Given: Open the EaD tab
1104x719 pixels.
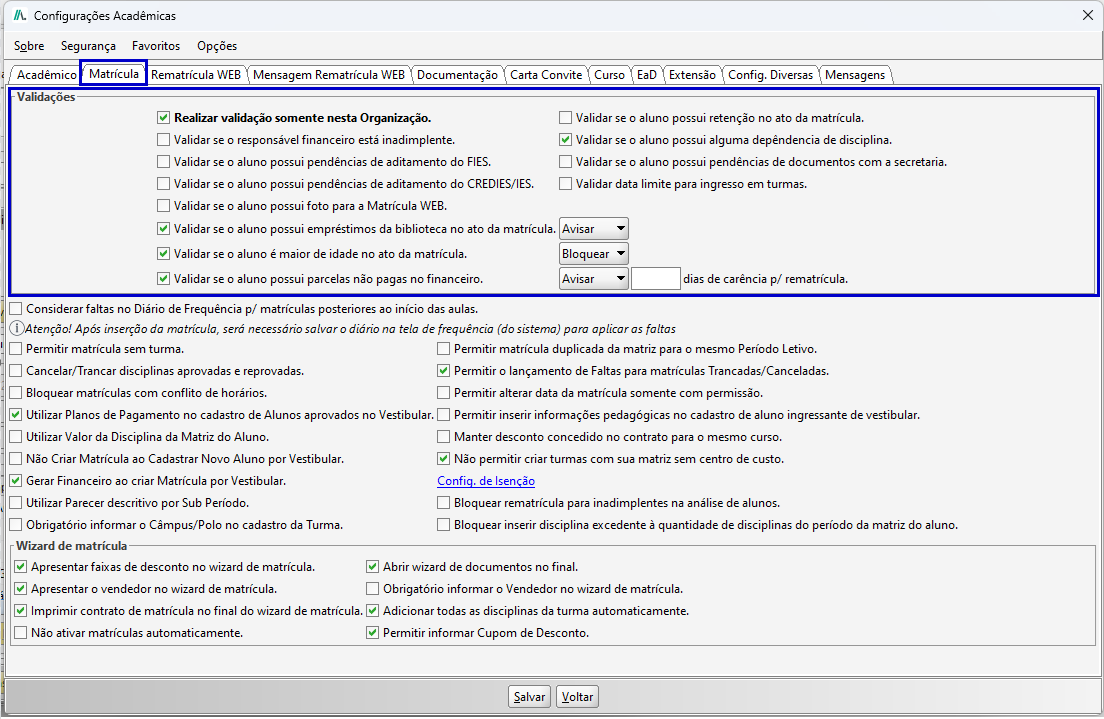Looking at the screenshot, I should coord(646,75).
